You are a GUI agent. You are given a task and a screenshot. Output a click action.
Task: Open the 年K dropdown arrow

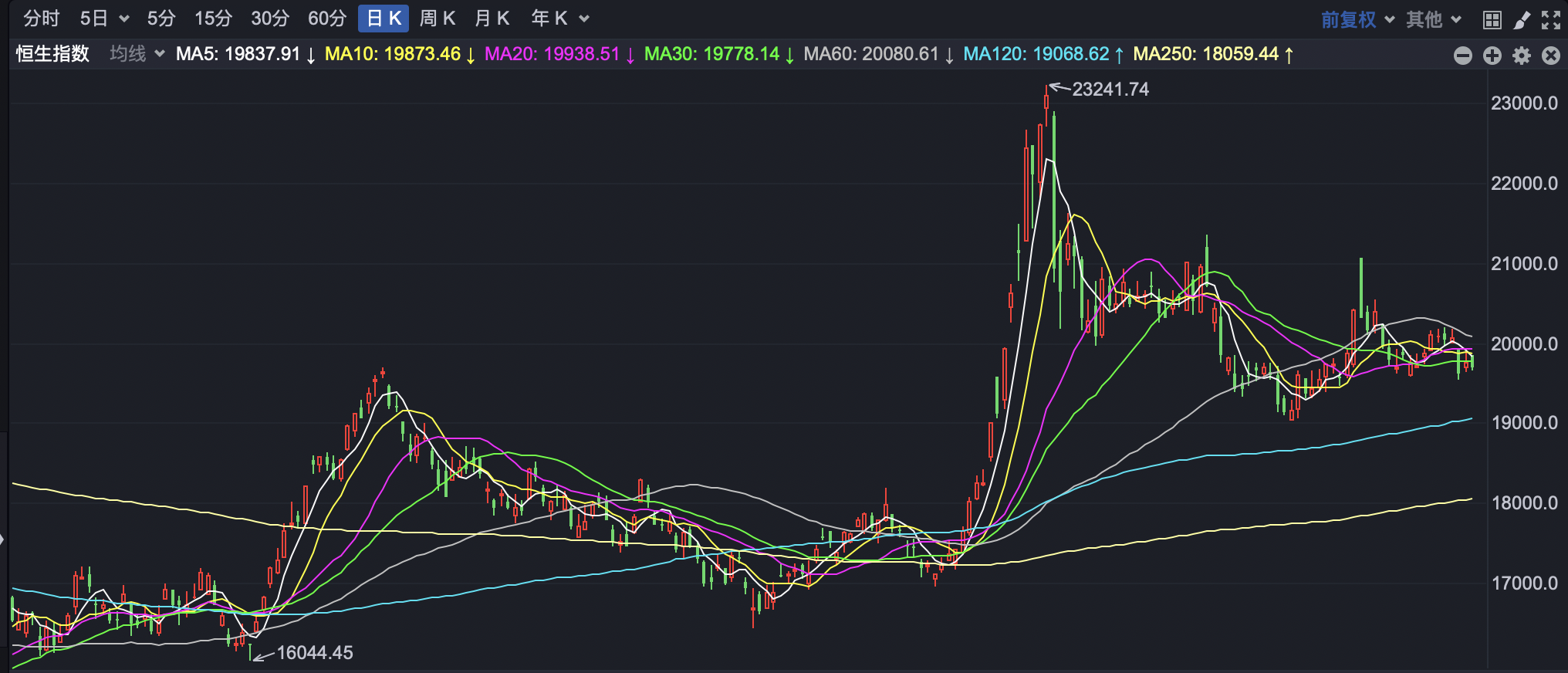pyautogui.click(x=584, y=19)
